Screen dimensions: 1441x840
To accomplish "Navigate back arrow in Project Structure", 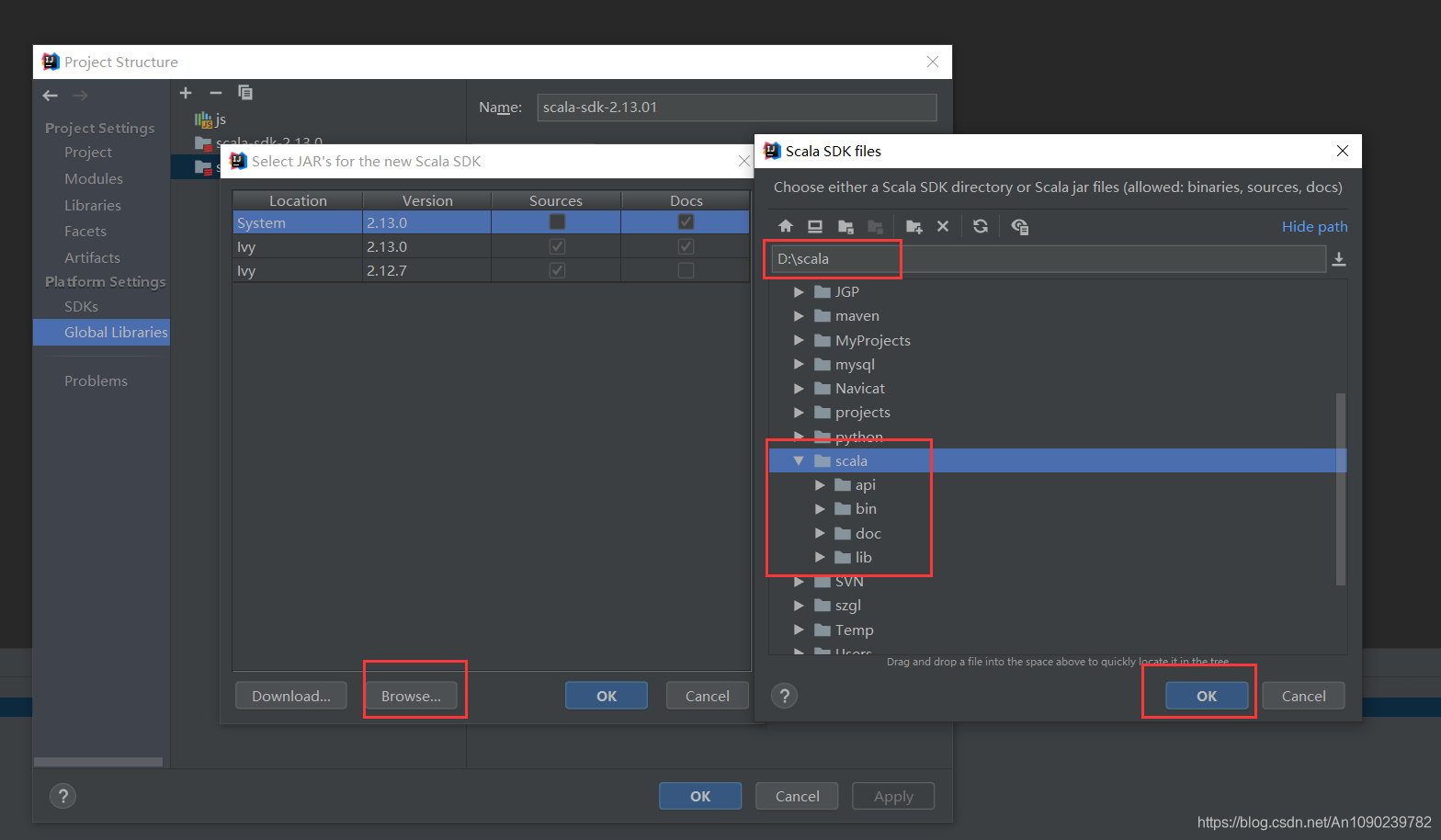I will (x=51, y=96).
